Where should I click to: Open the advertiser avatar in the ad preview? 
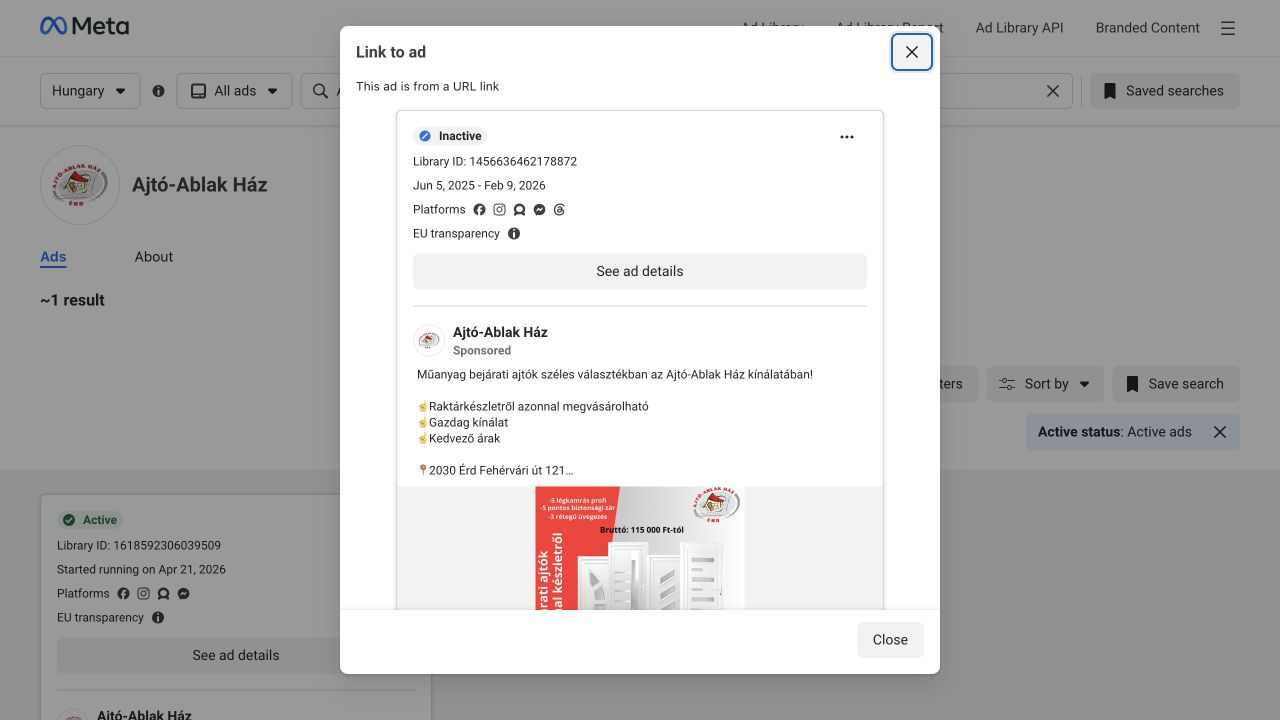(x=429, y=341)
